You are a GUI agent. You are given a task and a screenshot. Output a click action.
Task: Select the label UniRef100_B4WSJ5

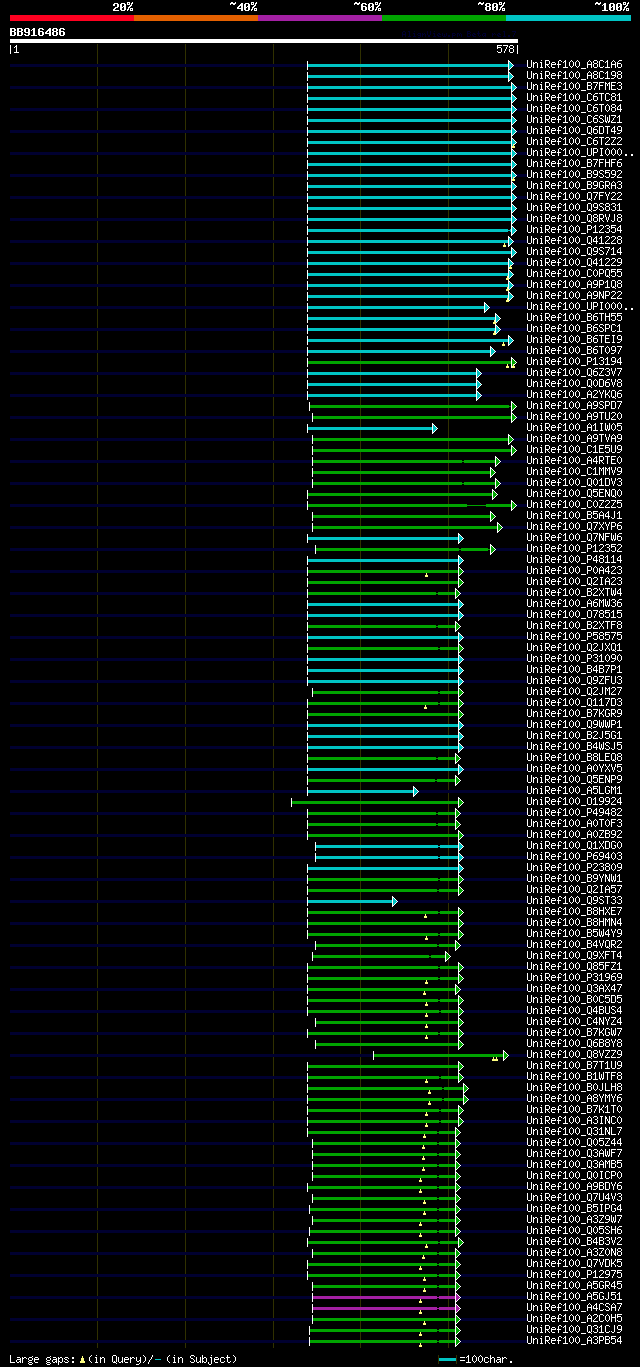tap(574, 746)
